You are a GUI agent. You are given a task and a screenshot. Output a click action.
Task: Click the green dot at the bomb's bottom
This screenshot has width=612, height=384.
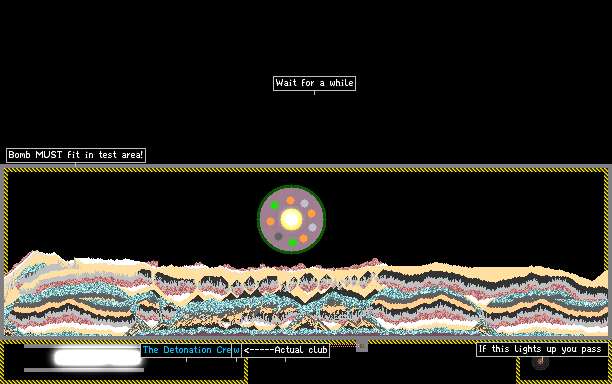point(292,242)
